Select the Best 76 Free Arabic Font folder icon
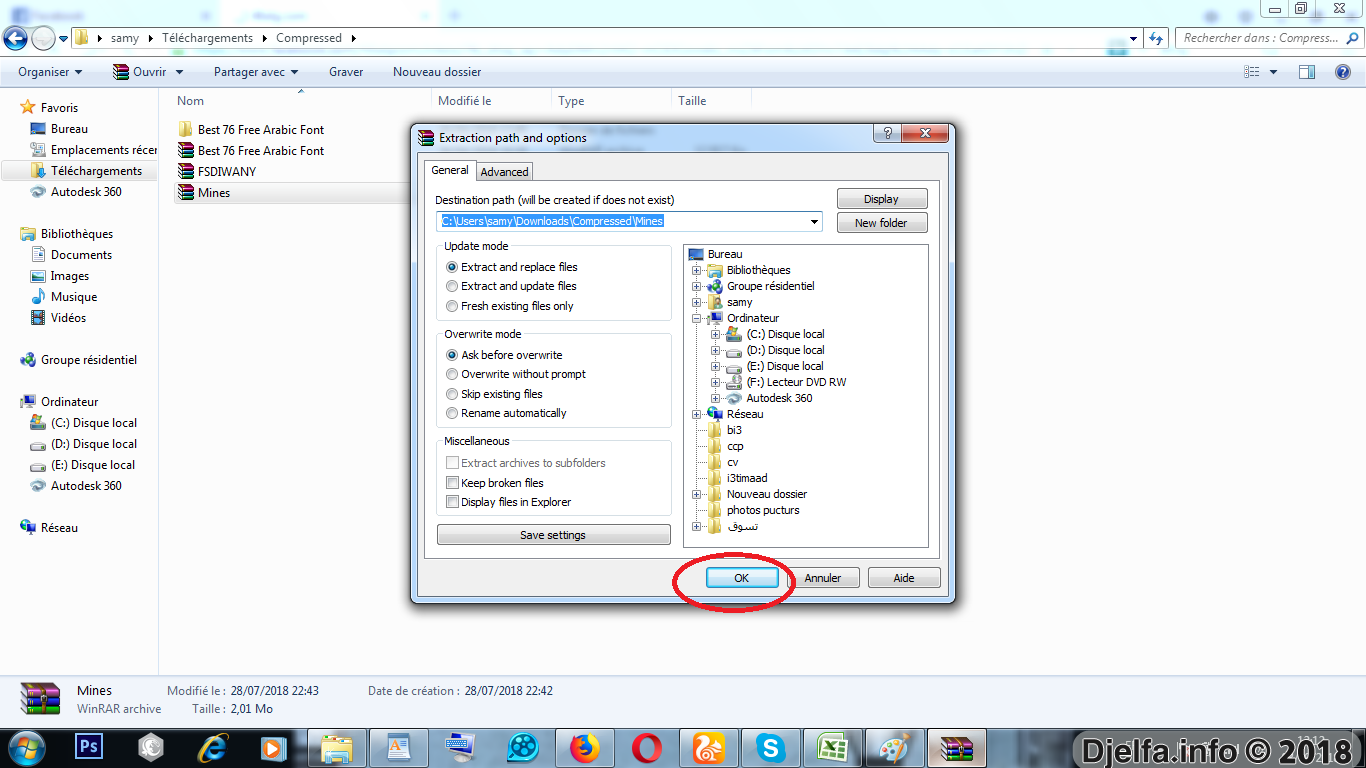1366x768 pixels. (184, 129)
